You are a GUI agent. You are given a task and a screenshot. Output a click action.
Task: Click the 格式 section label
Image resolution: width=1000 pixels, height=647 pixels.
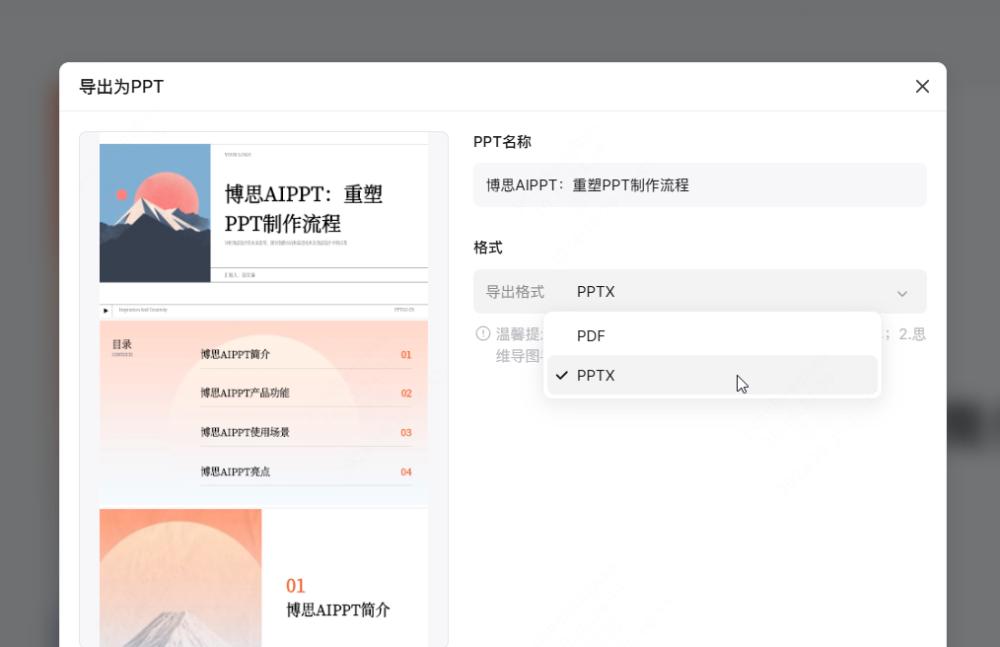(x=487, y=248)
